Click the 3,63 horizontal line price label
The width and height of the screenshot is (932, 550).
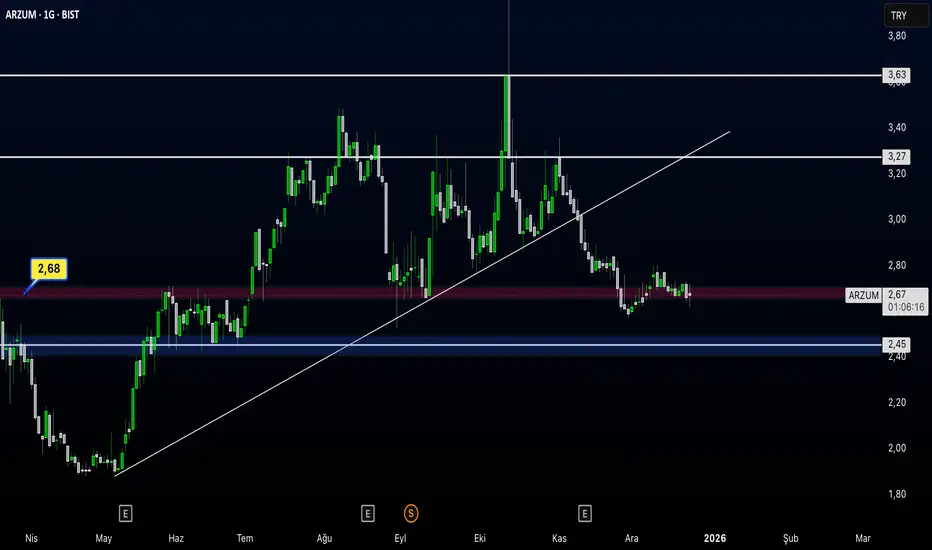pos(896,75)
